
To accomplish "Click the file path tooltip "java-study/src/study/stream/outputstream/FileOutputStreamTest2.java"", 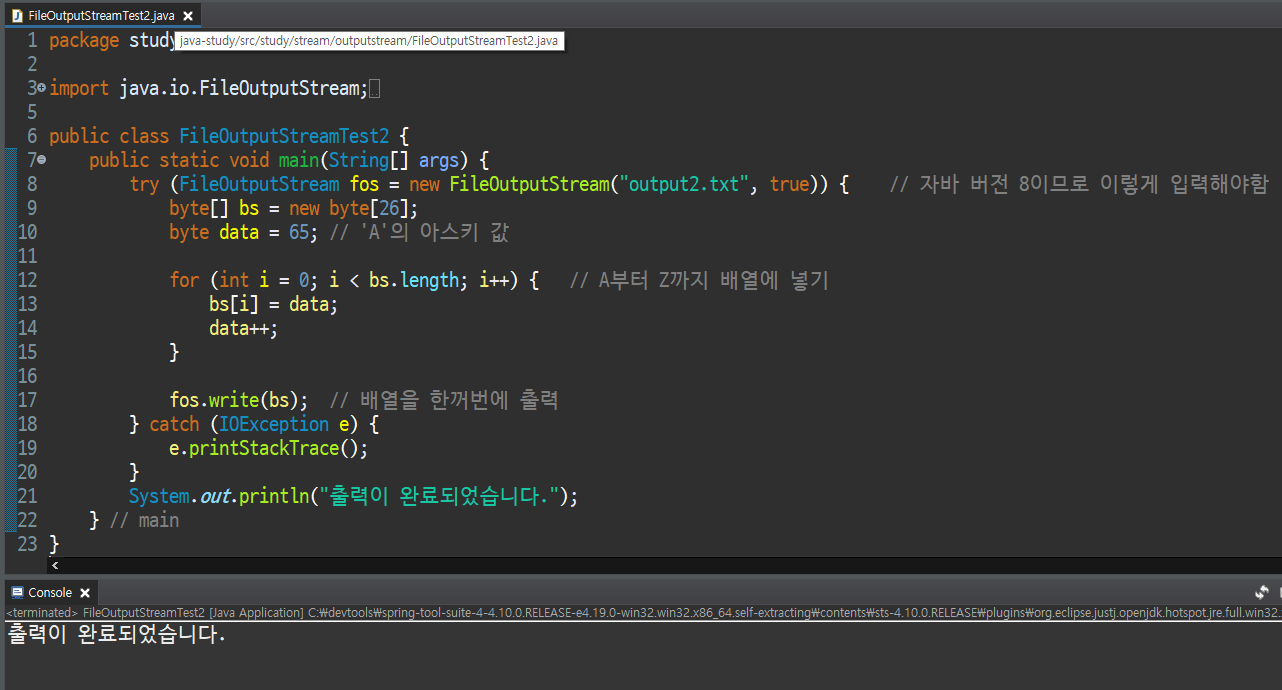I will (369, 41).
